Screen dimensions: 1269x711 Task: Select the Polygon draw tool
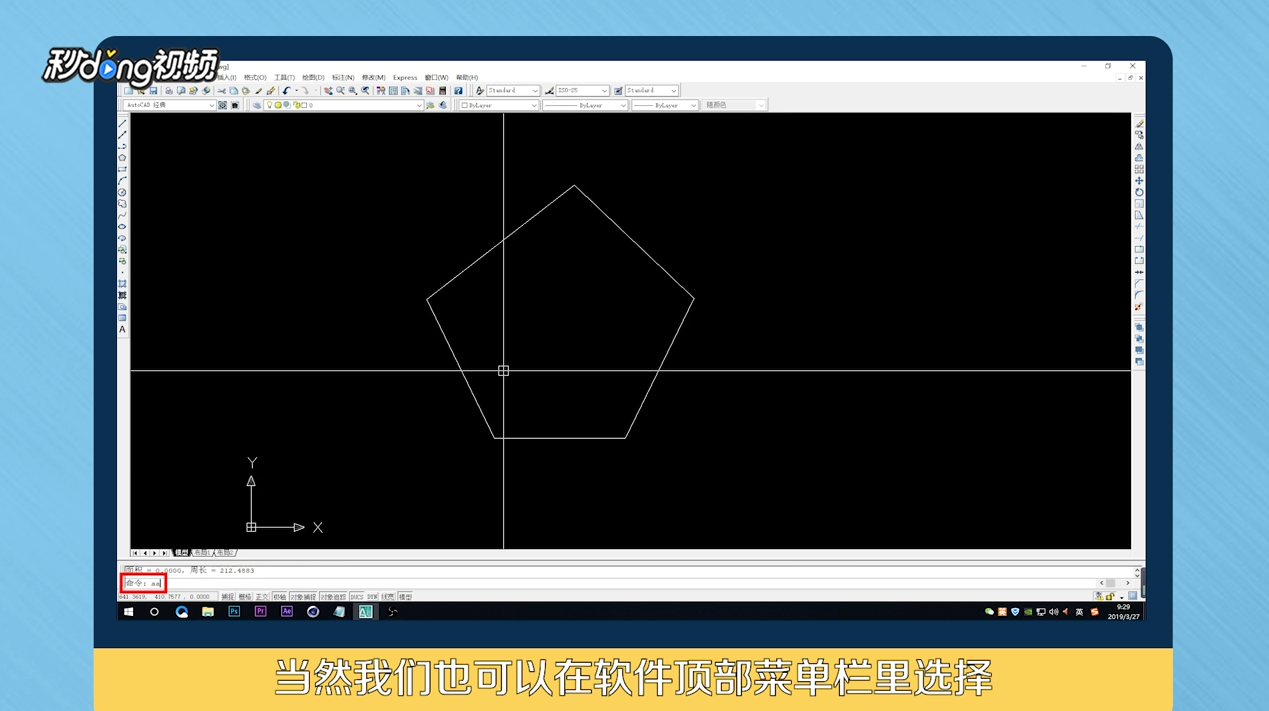click(x=122, y=157)
